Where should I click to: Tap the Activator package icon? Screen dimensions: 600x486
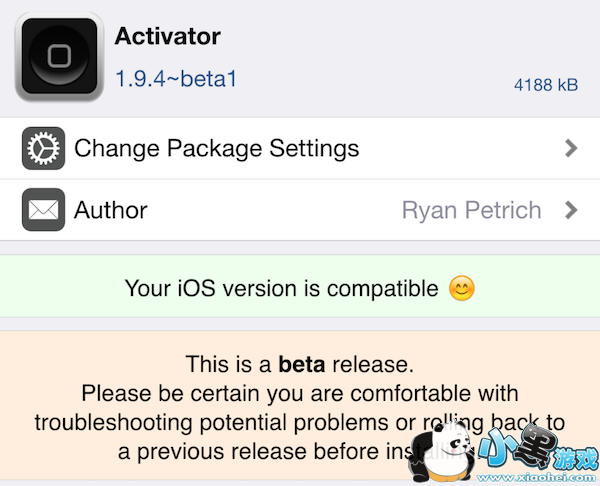point(59,56)
